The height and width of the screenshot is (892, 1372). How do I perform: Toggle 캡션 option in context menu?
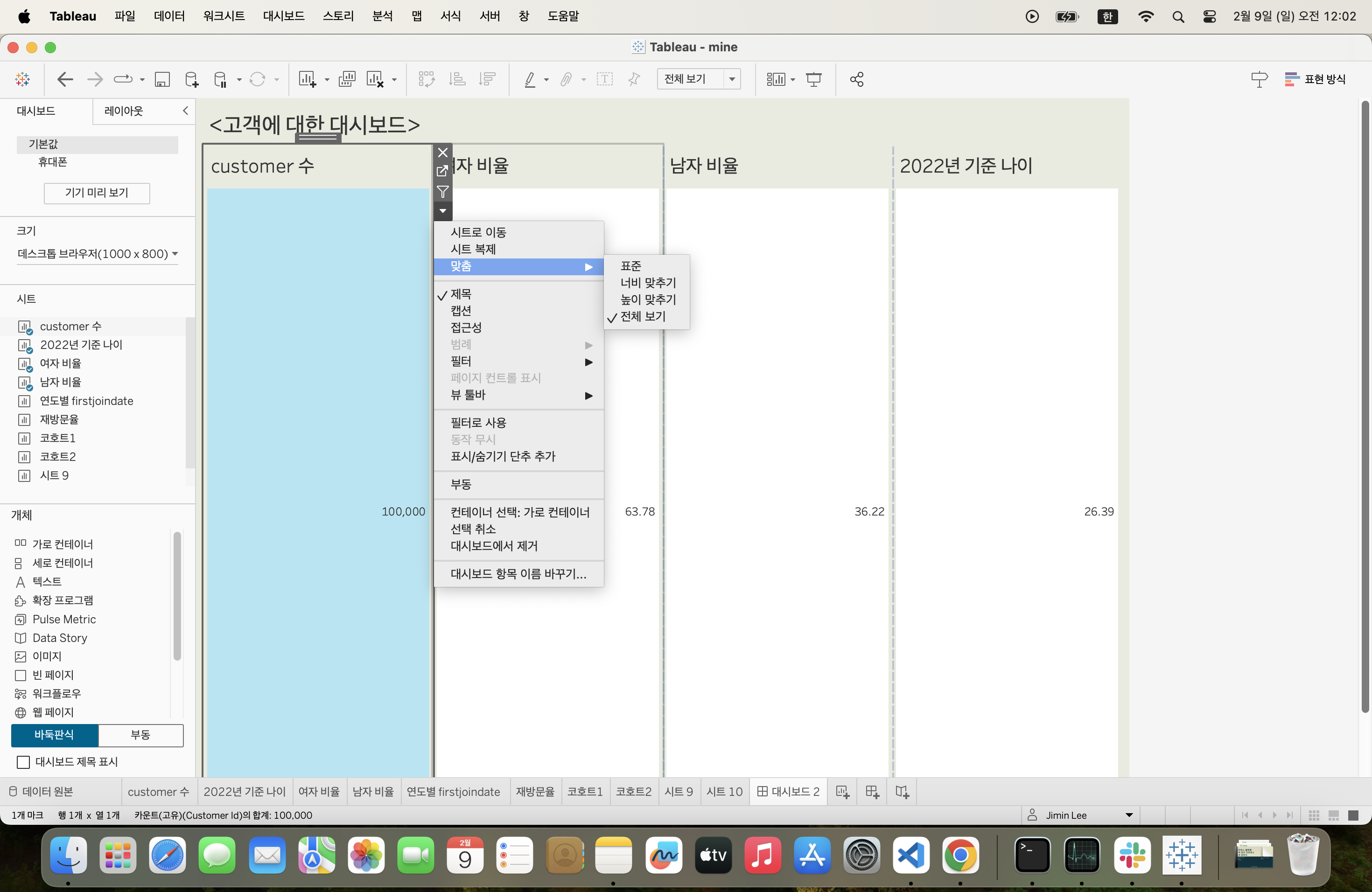(x=518, y=311)
